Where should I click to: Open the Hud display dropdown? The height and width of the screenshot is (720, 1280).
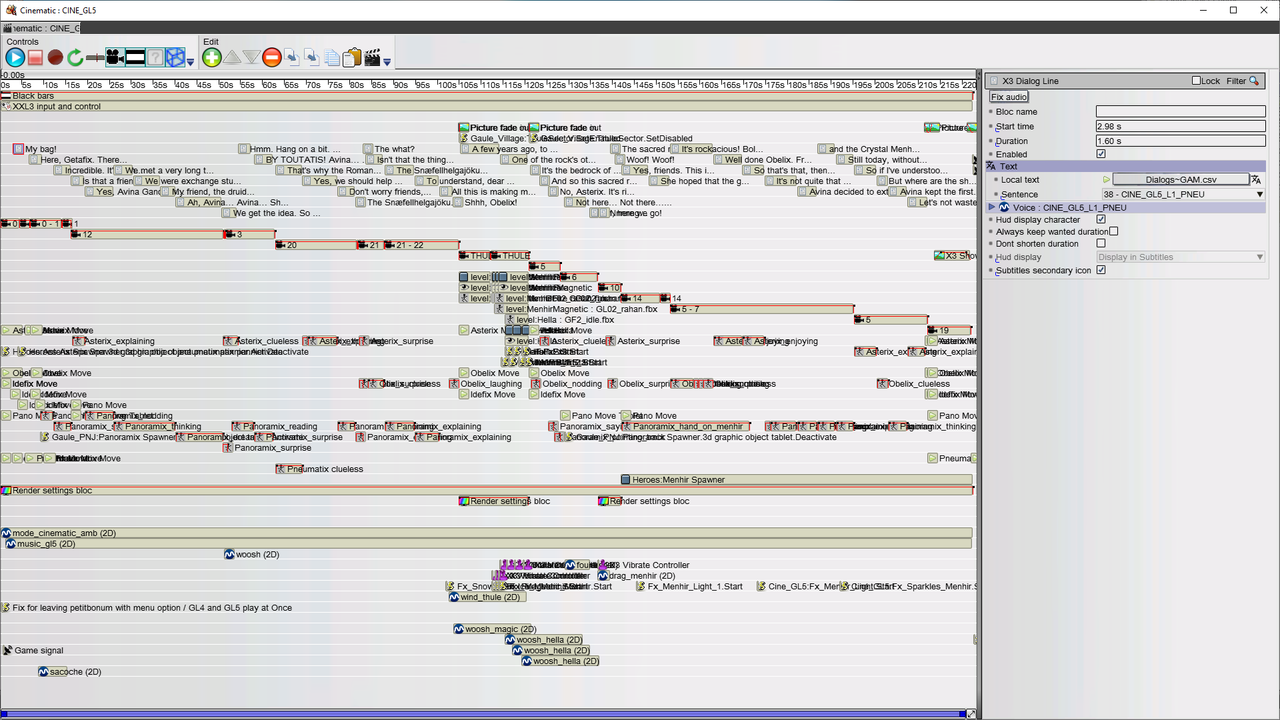coord(1181,257)
